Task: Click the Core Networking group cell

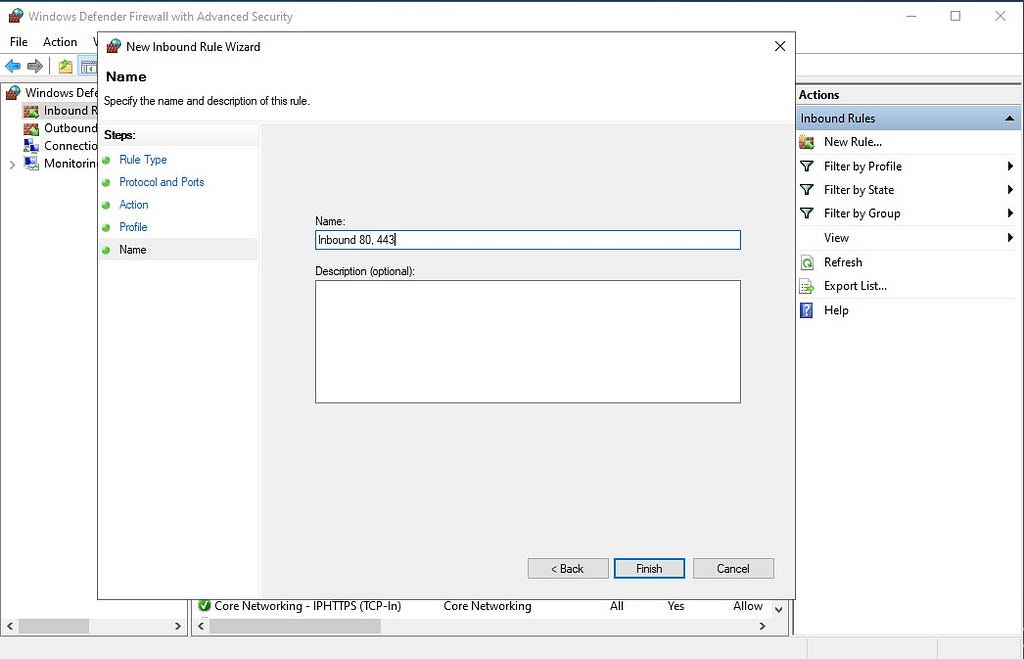Action: (x=487, y=606)
